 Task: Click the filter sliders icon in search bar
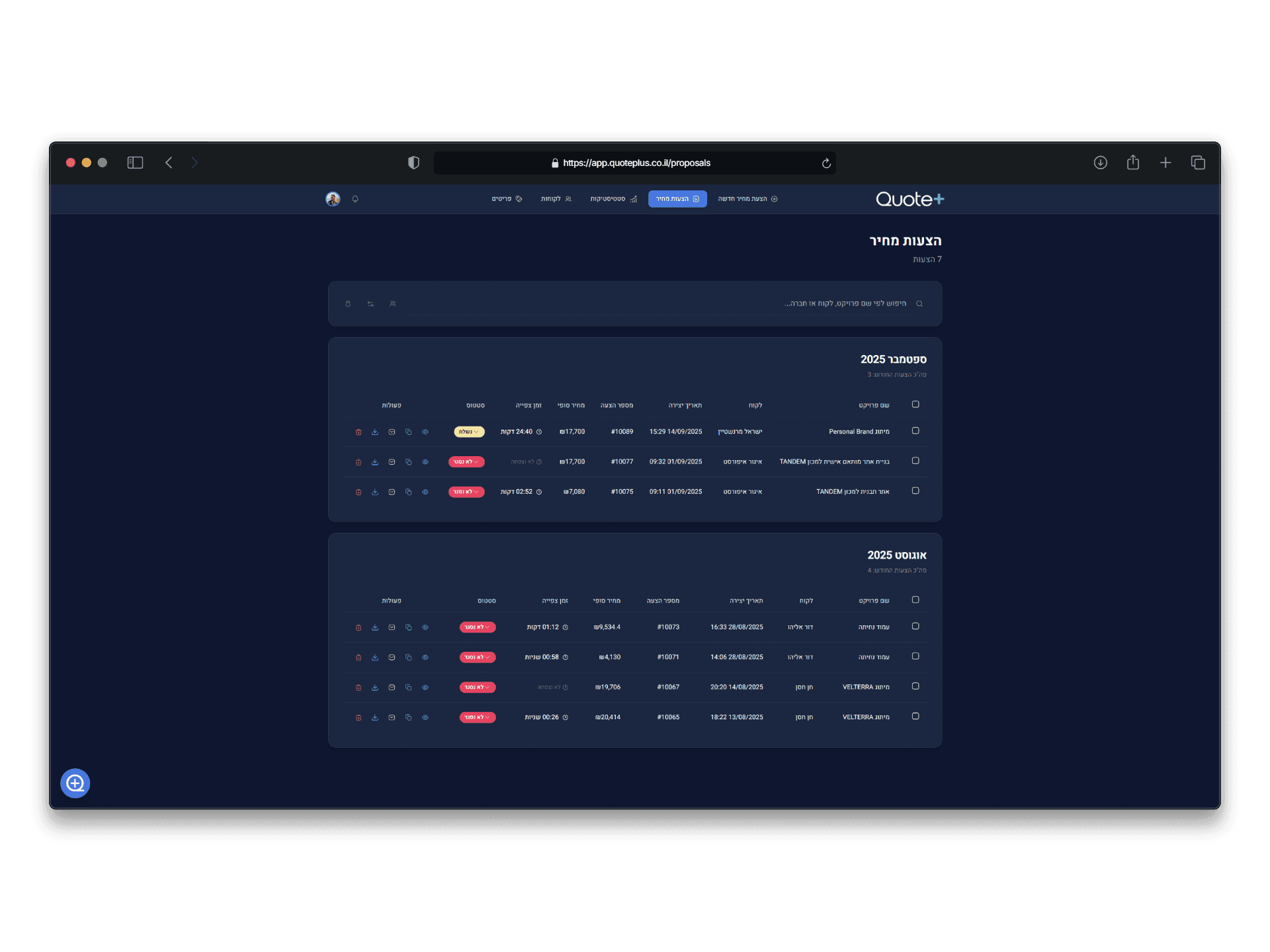370,303
